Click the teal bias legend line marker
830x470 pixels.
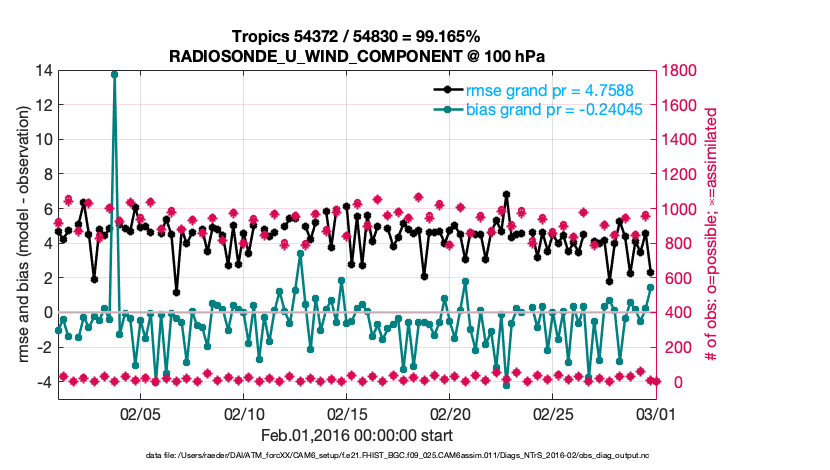coord(449,111)
